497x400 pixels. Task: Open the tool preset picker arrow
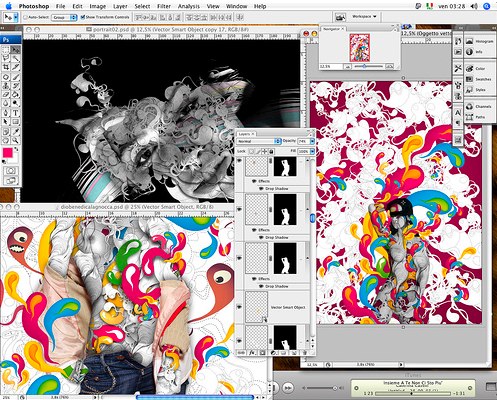coord(16,17)
